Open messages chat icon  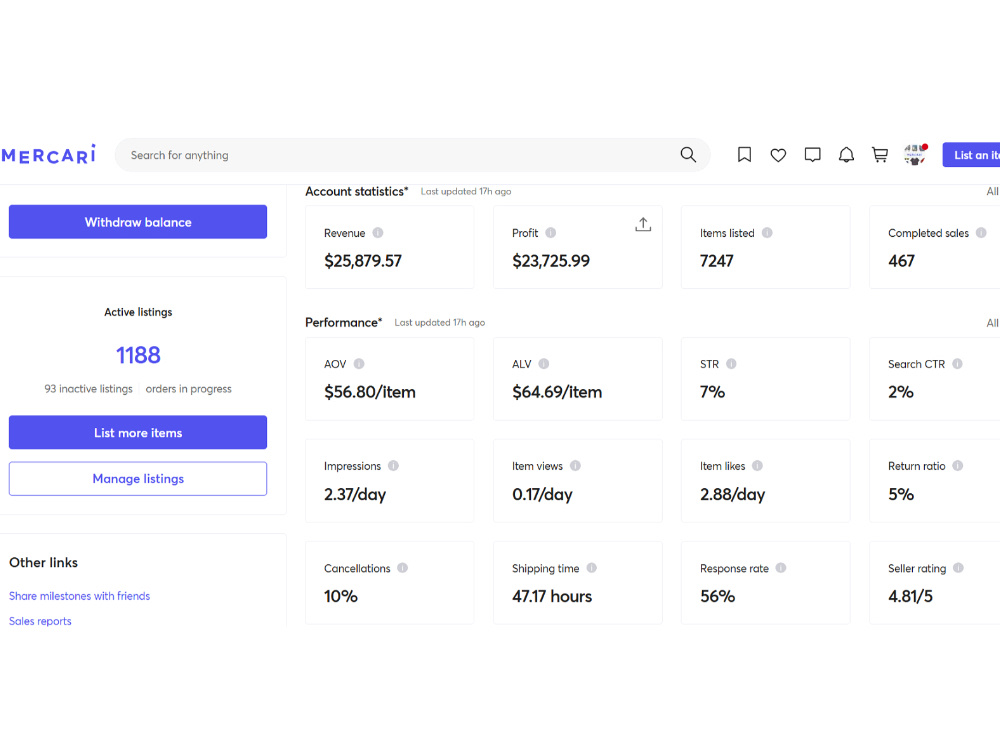tap(812, 155)
